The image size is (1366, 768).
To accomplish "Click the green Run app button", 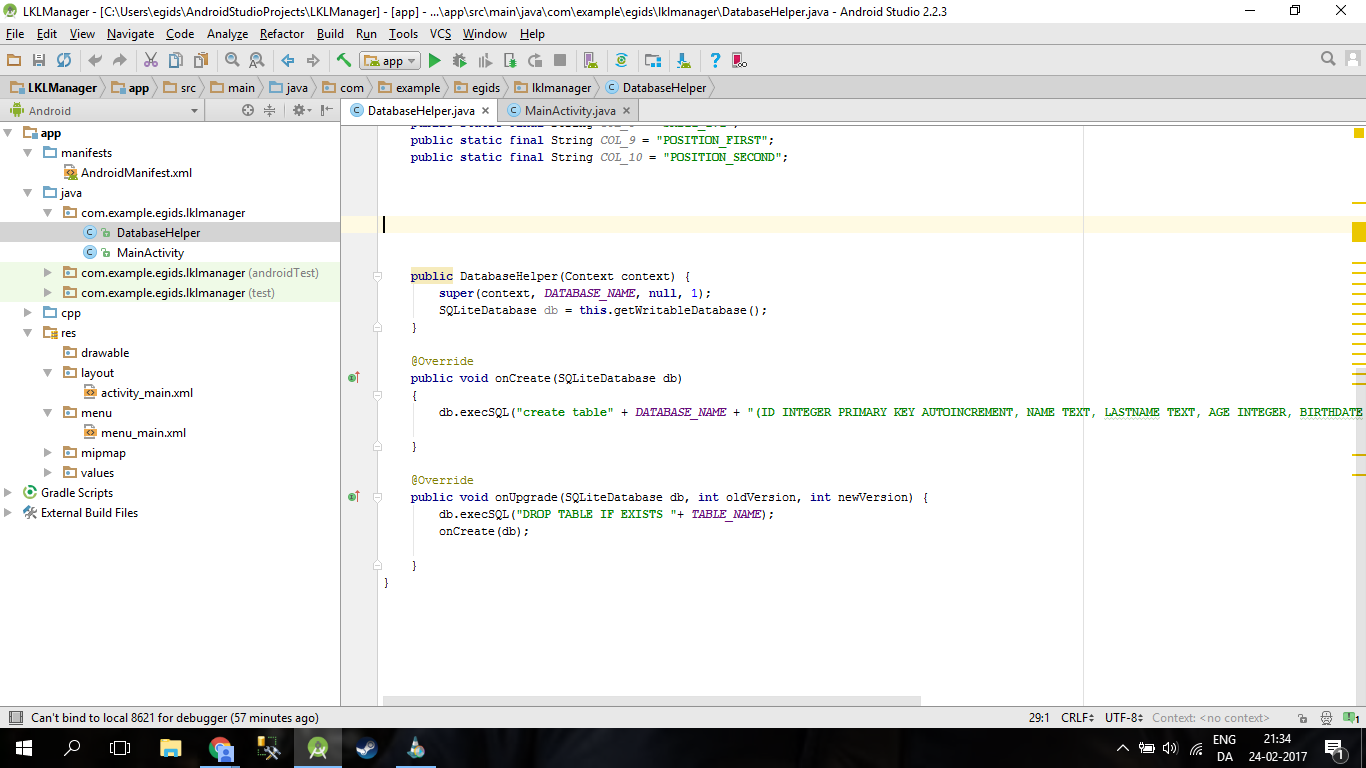I will click(x=435, y=61).
